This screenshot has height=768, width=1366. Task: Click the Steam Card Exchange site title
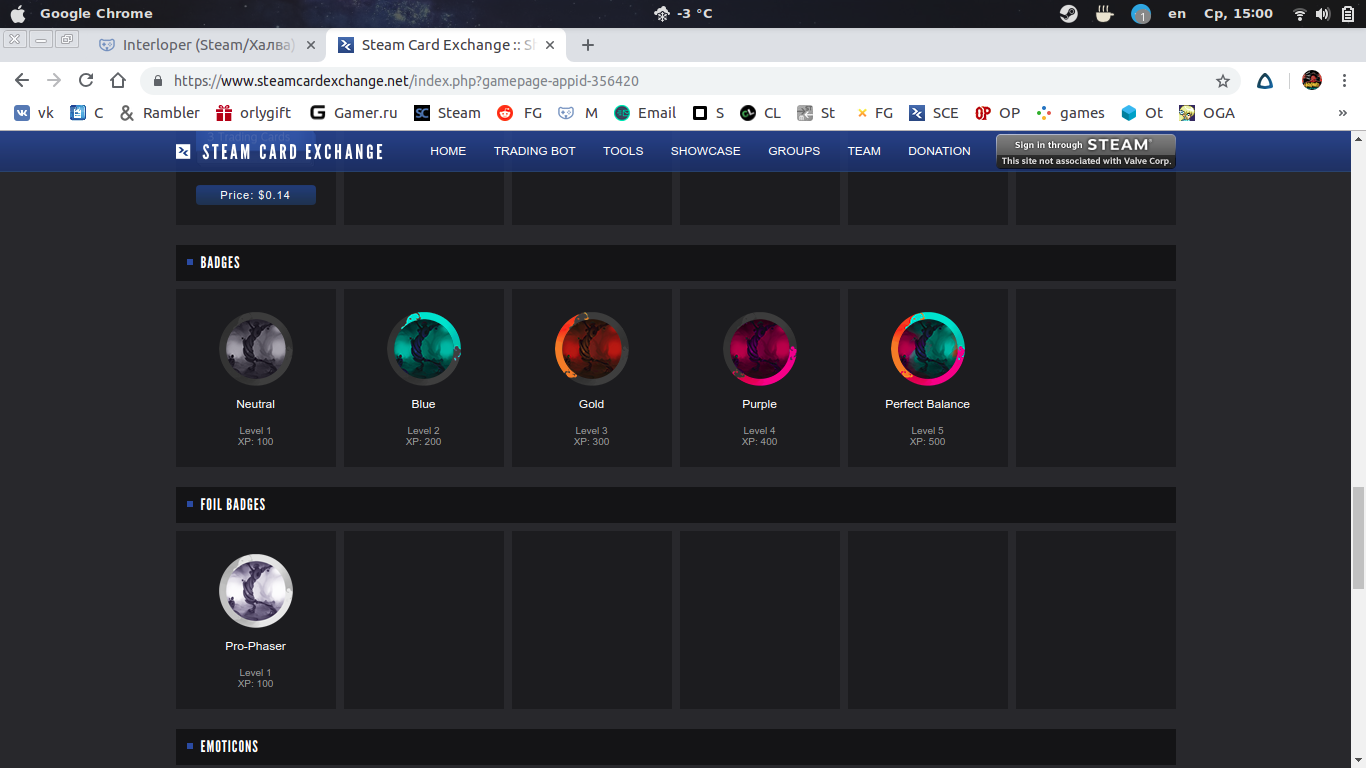tap(293, 151)
